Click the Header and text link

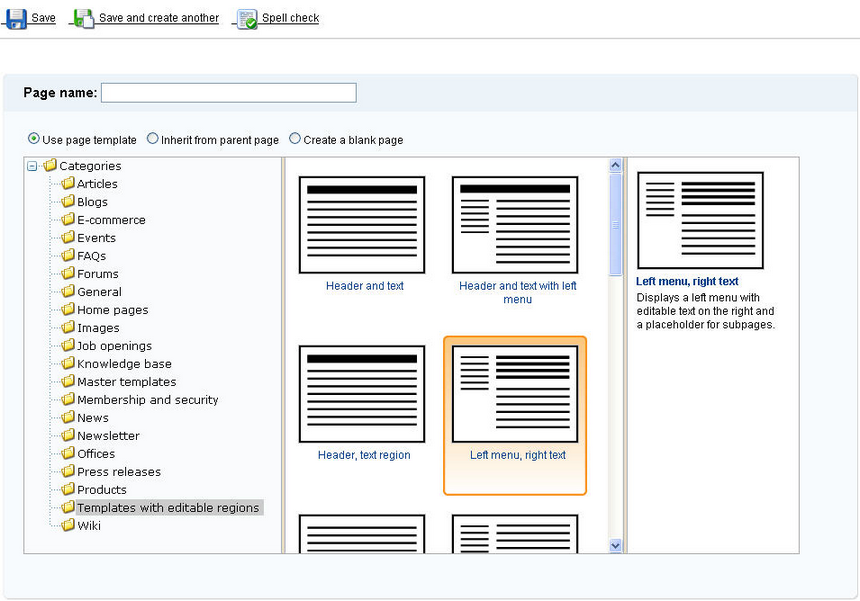365,286
